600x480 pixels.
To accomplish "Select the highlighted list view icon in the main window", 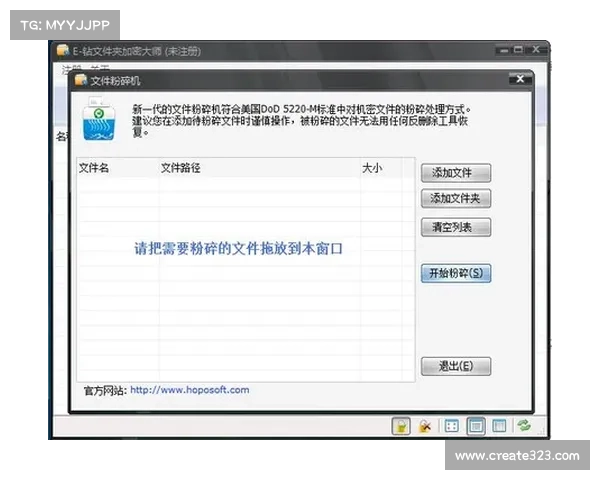I will coord(476,426).
